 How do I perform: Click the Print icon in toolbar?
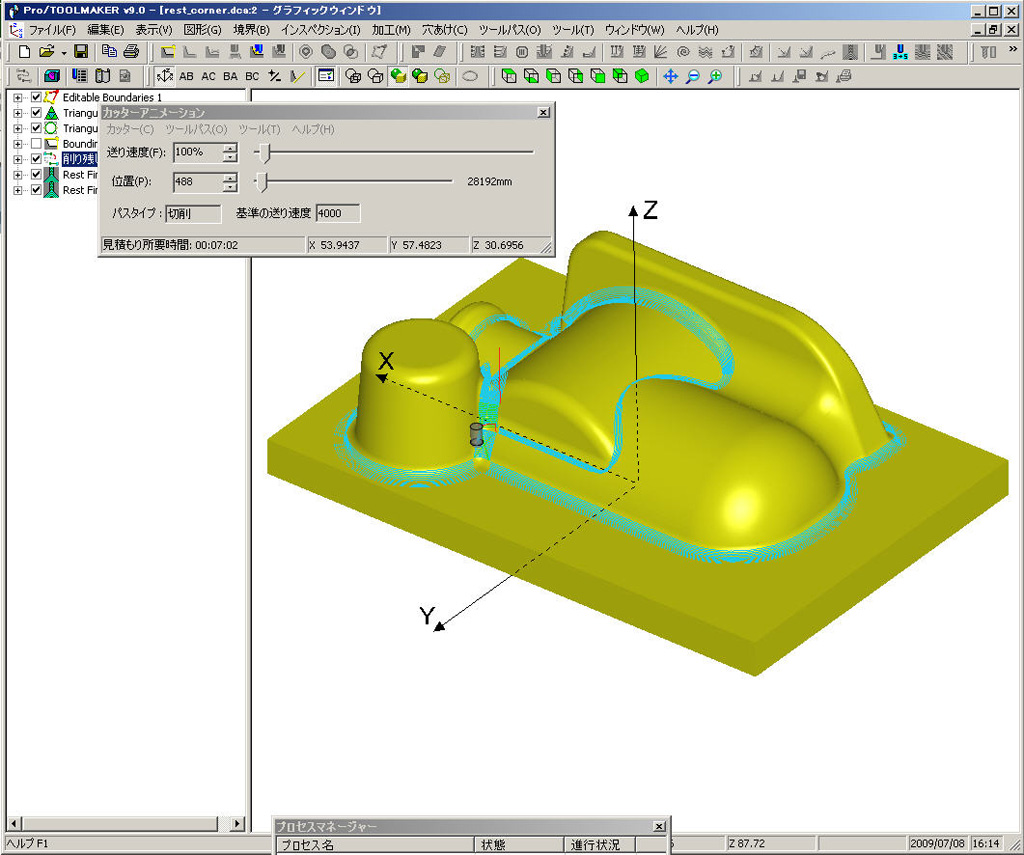pyautogui.click(x=130, y=51)
